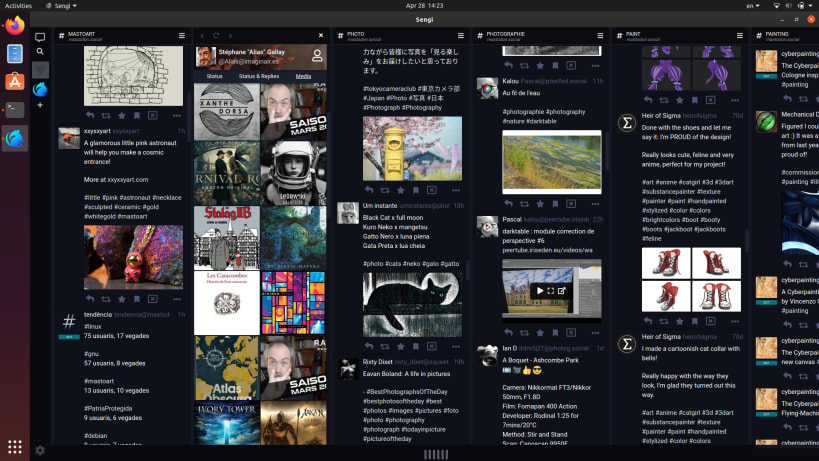This screenshot has height=461, width=819.
Task: Open the peertube.iriseden.eu video link
Action: (547, 250)
